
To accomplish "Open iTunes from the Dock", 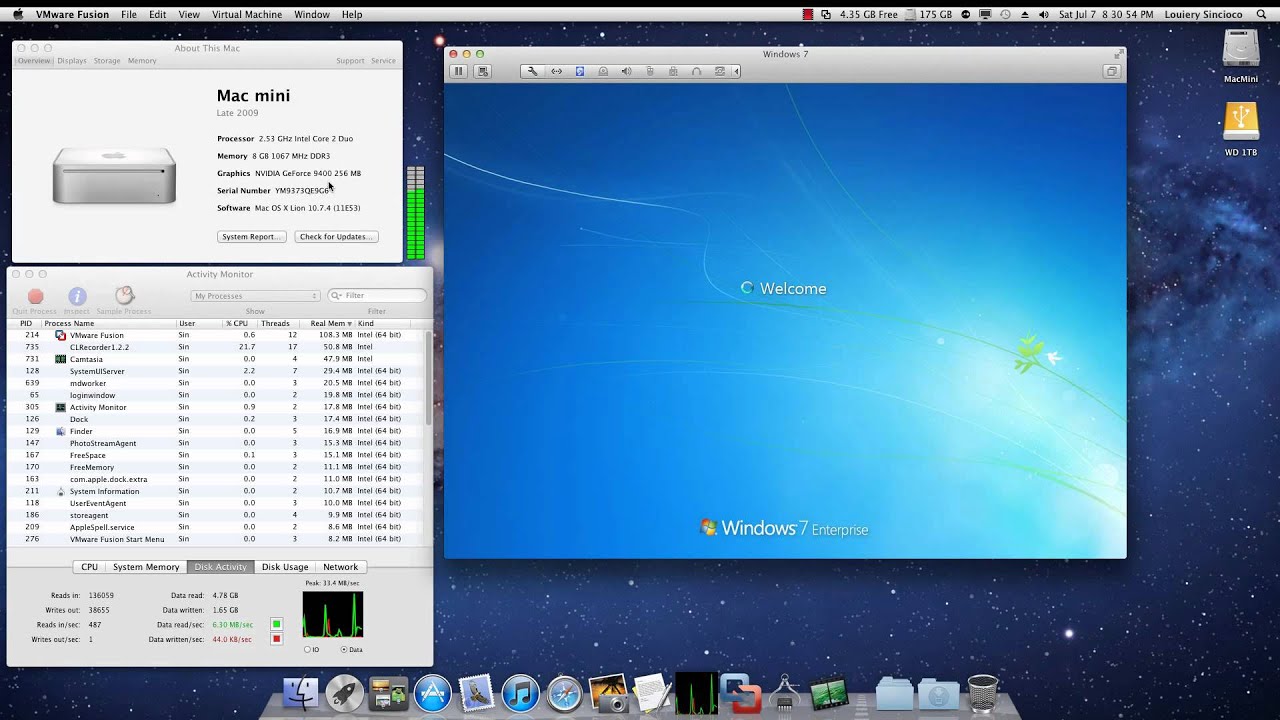I will (521, 694).
